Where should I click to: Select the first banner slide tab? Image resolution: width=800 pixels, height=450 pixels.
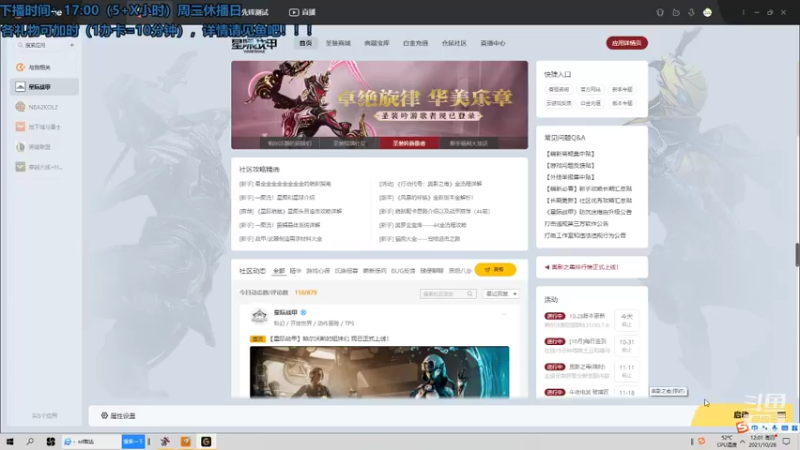click(289, 143)
